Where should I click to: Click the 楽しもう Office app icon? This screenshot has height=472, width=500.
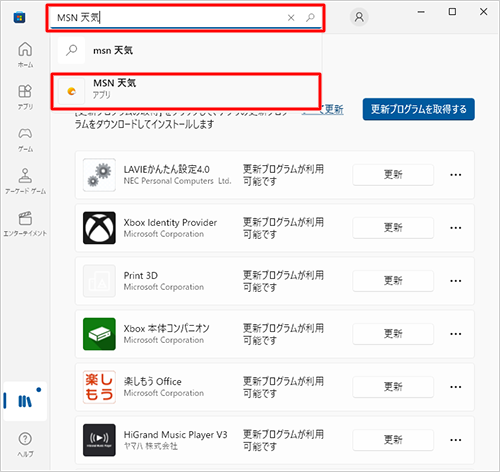(x=99, y=387)
